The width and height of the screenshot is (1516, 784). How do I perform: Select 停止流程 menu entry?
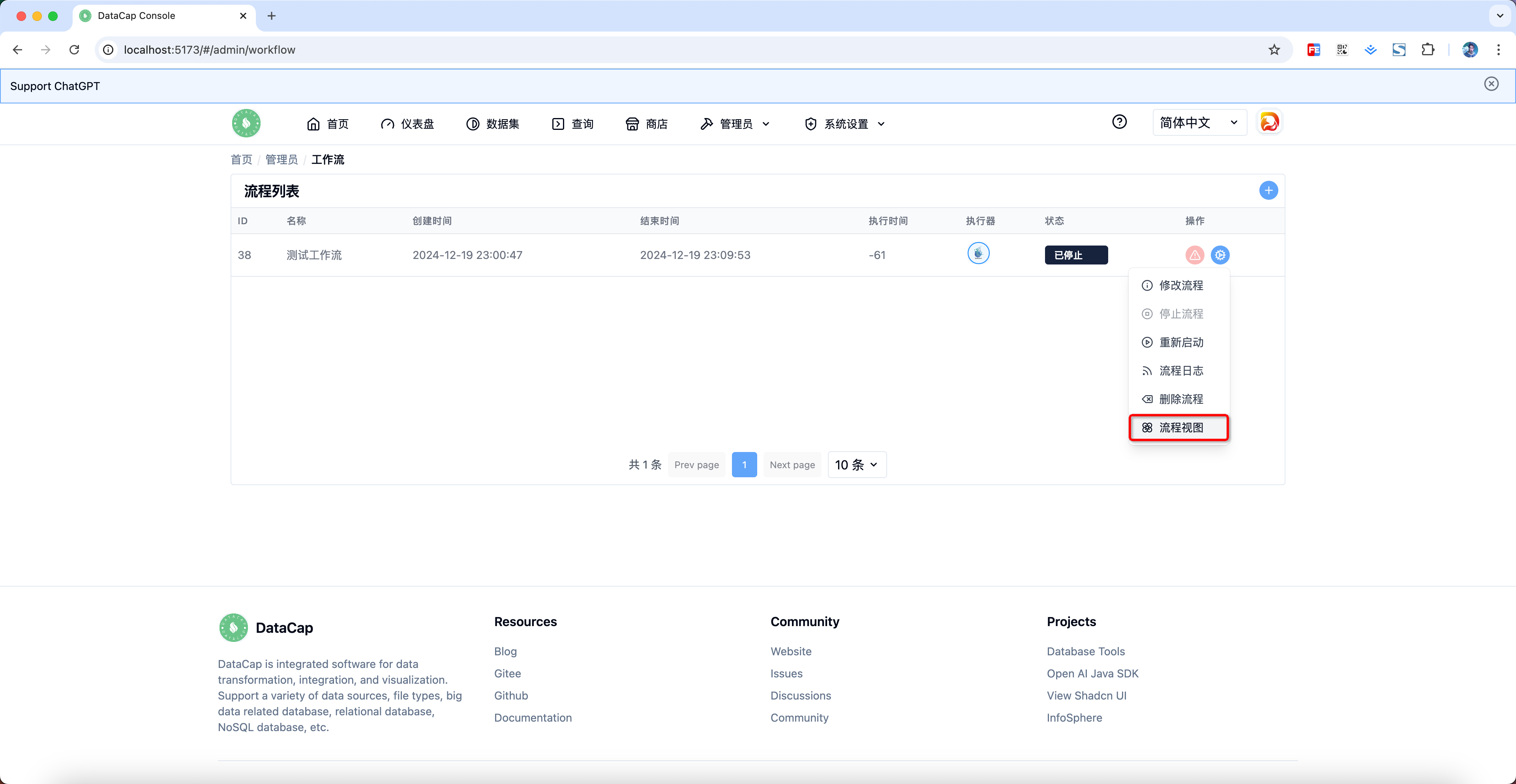[x=1179, y=314]
